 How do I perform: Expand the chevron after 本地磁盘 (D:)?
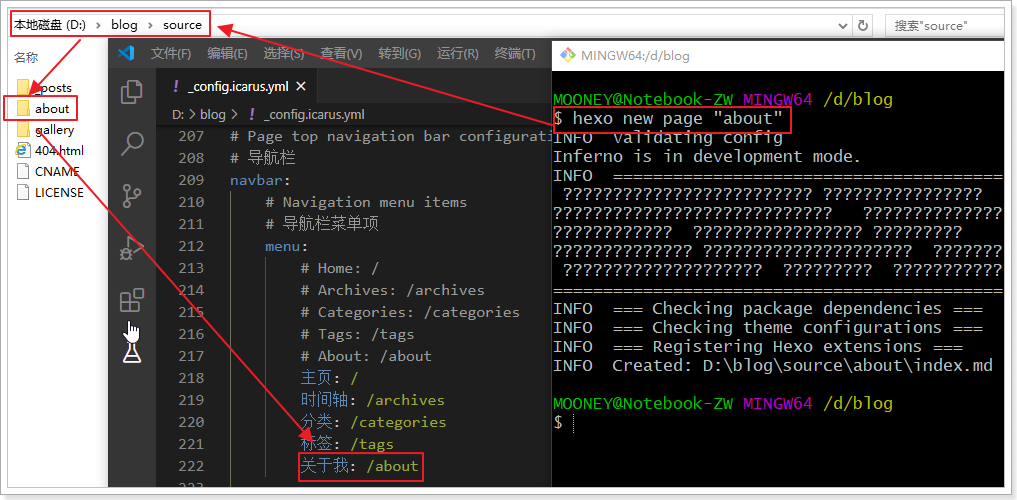coord(99,25)
